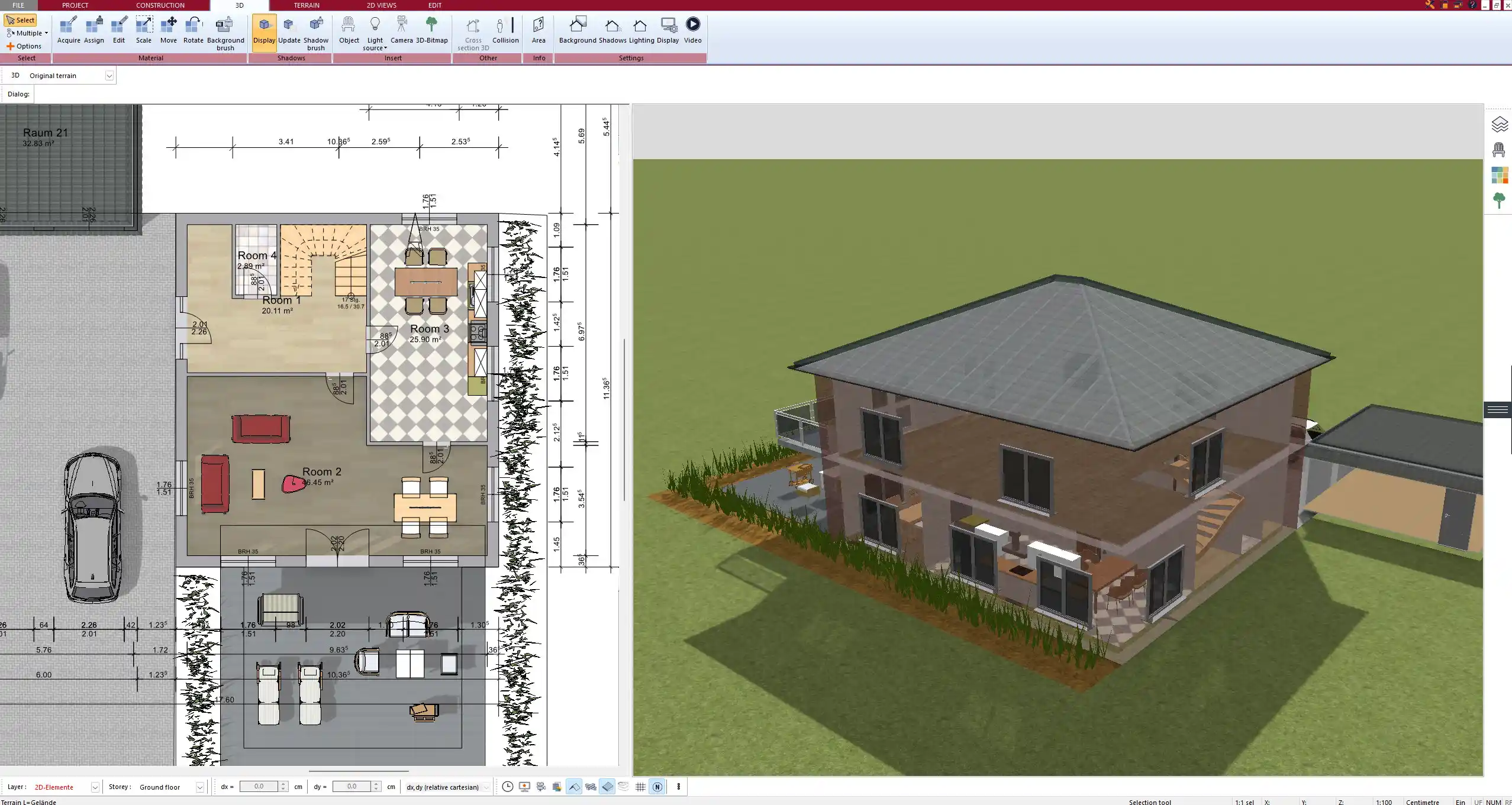Open the FILE menu

click(18, 5)
